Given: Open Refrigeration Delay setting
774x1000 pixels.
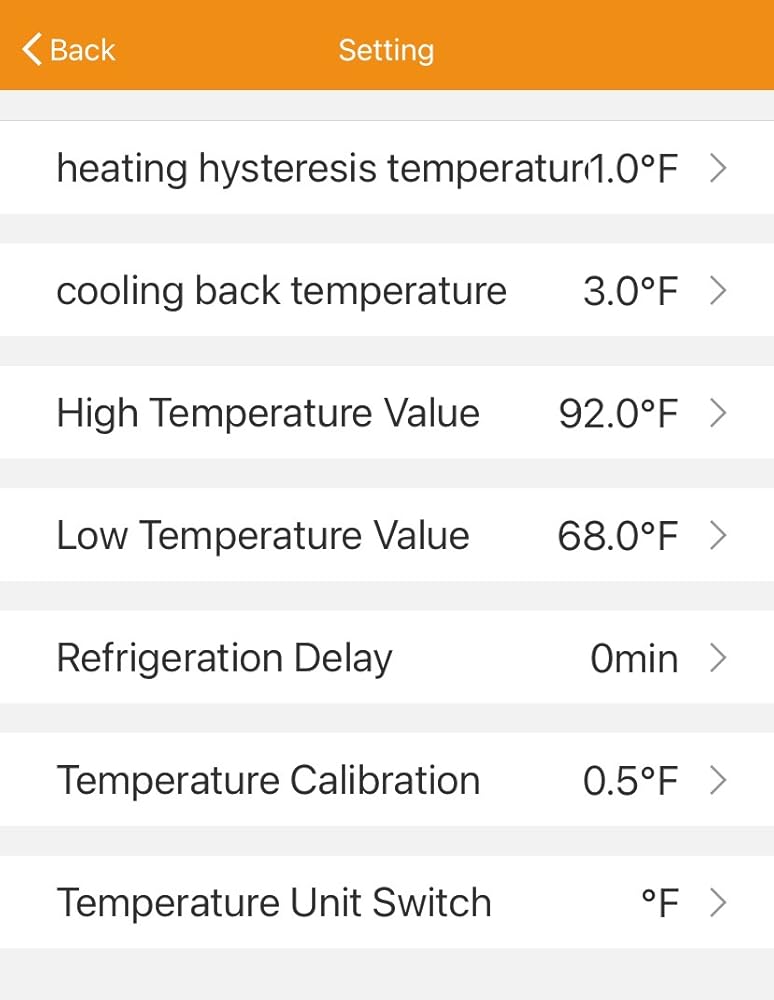Looking at the screenshot, I should [224, 658].
